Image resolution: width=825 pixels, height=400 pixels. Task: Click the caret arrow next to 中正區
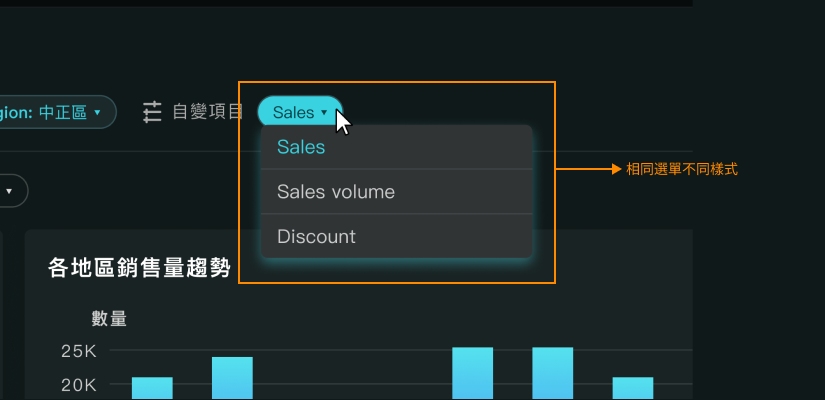(x=97, y=112)
